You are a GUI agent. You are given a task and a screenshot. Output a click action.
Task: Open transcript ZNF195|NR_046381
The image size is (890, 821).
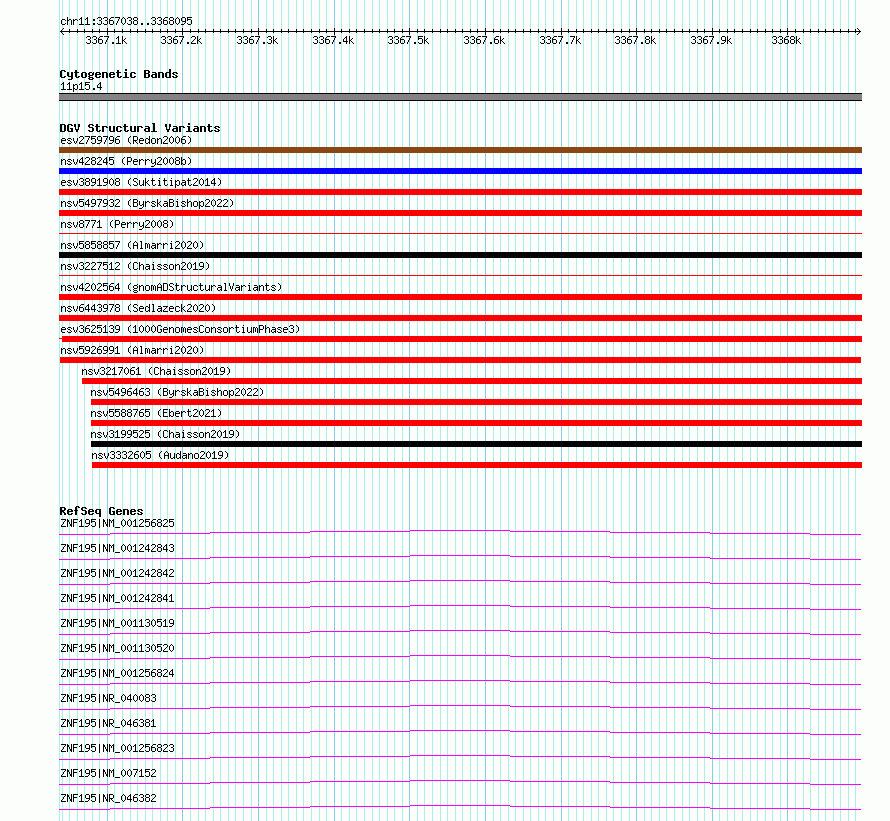[108, 723]
